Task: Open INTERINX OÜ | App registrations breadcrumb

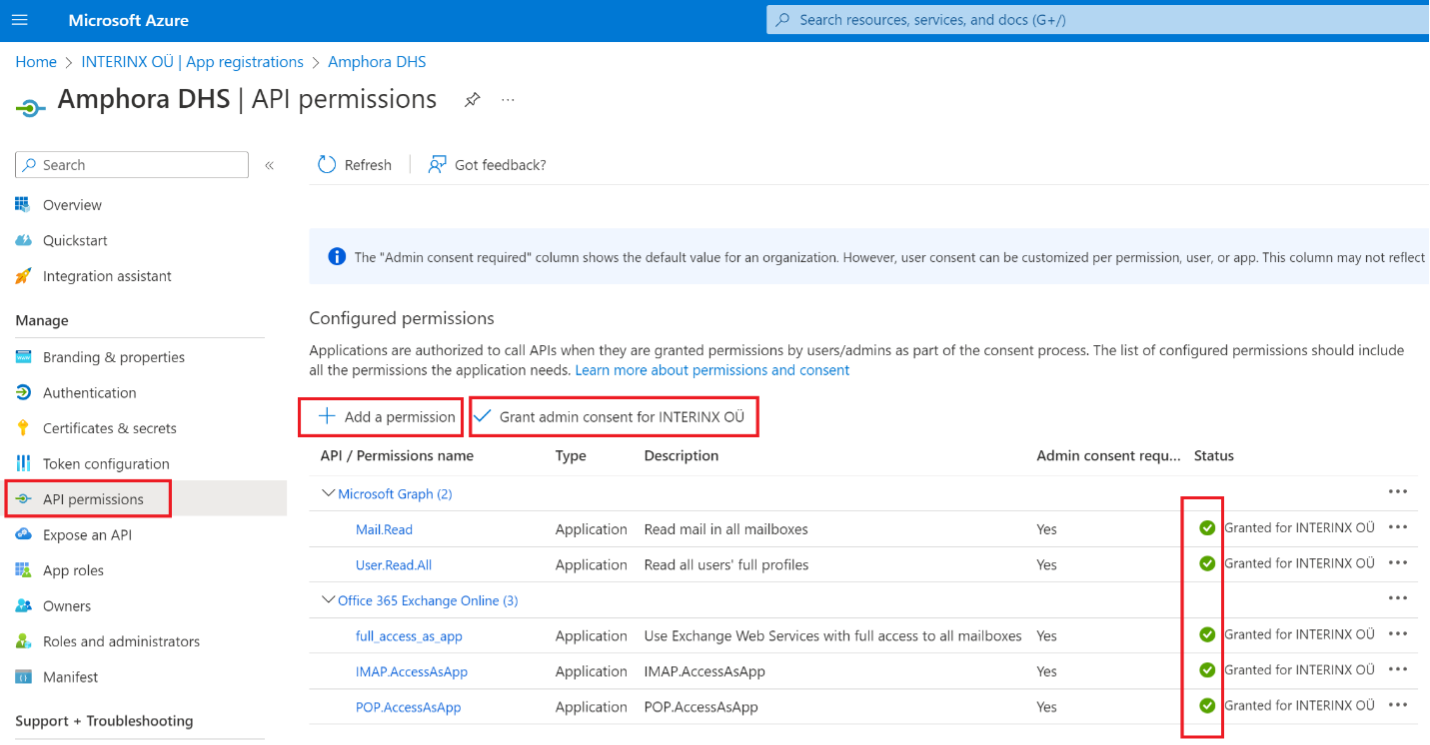Action: tap(192, 62)
